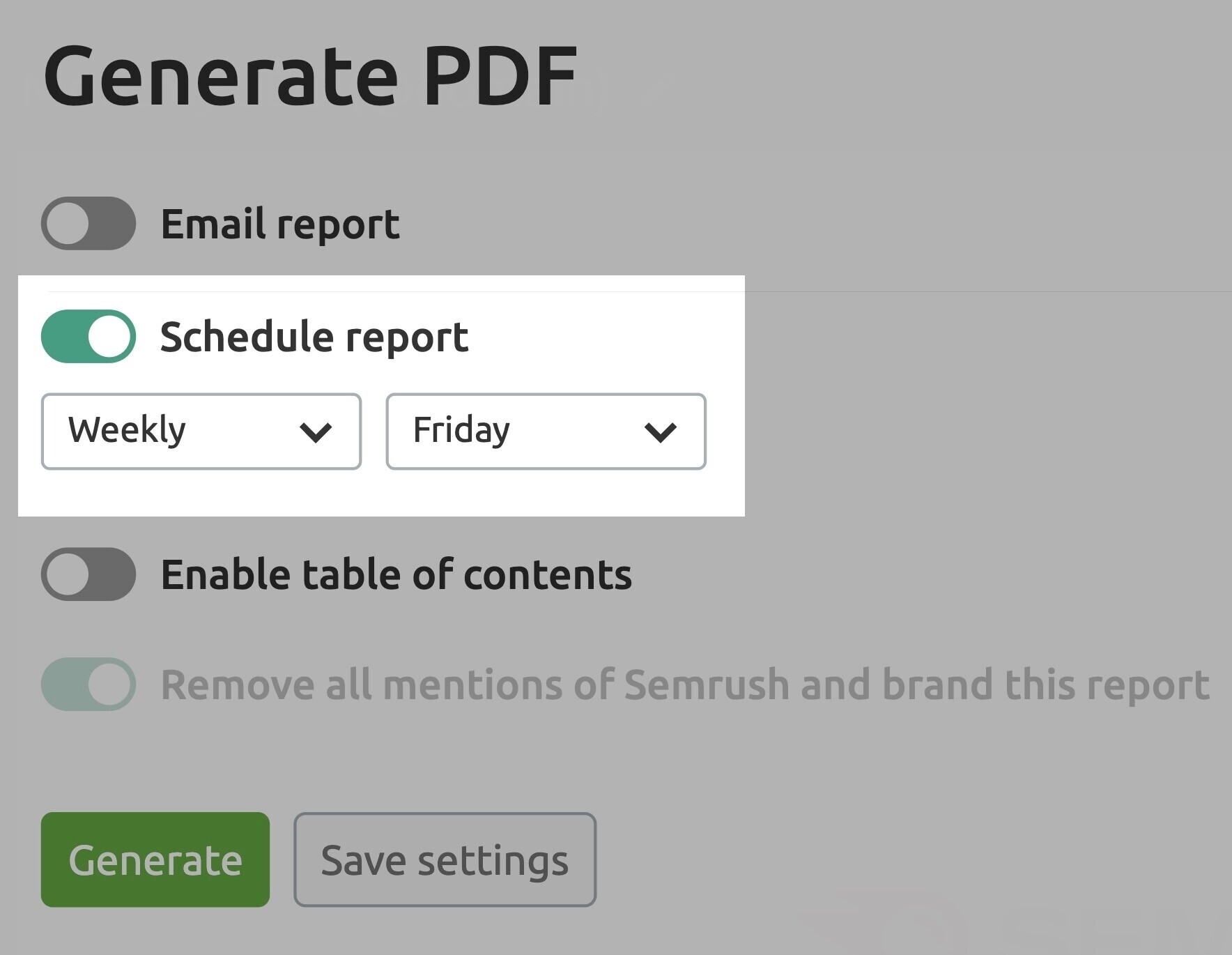Open the Friday day dropdown
The height and width of the screenshot is (955, 1232).
point(546,431)
